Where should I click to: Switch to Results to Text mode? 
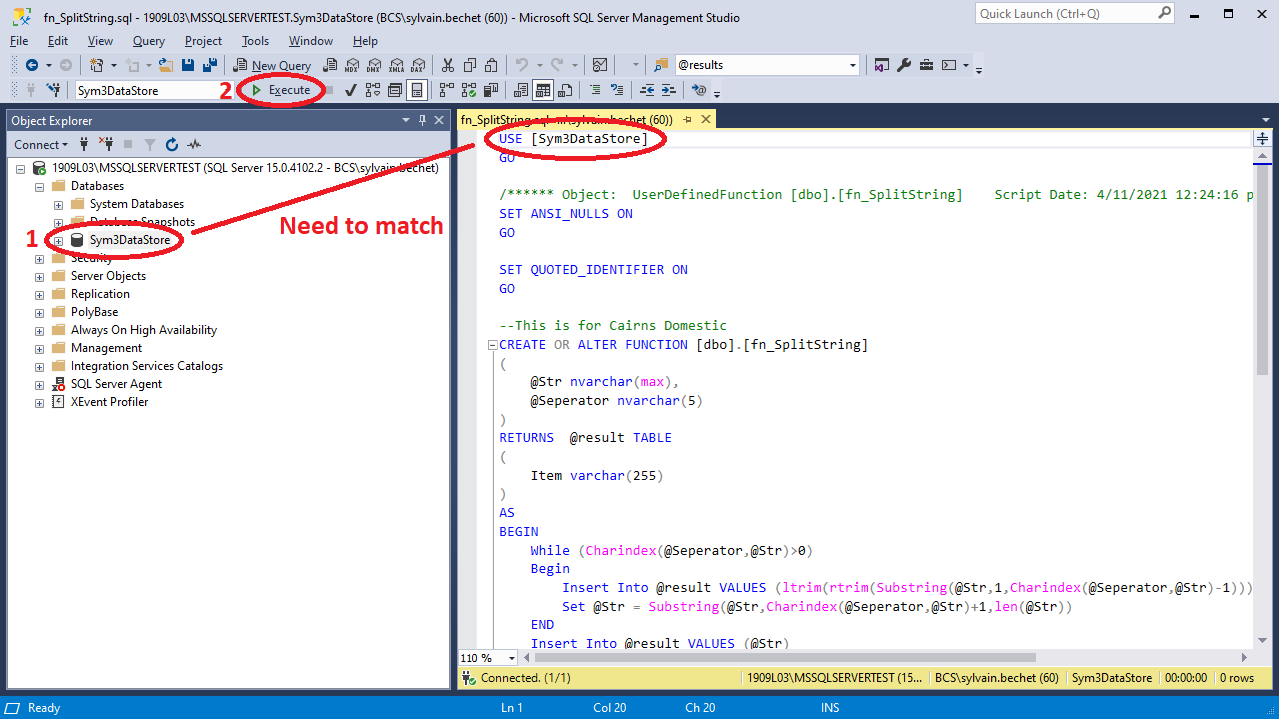pos(521,90)
